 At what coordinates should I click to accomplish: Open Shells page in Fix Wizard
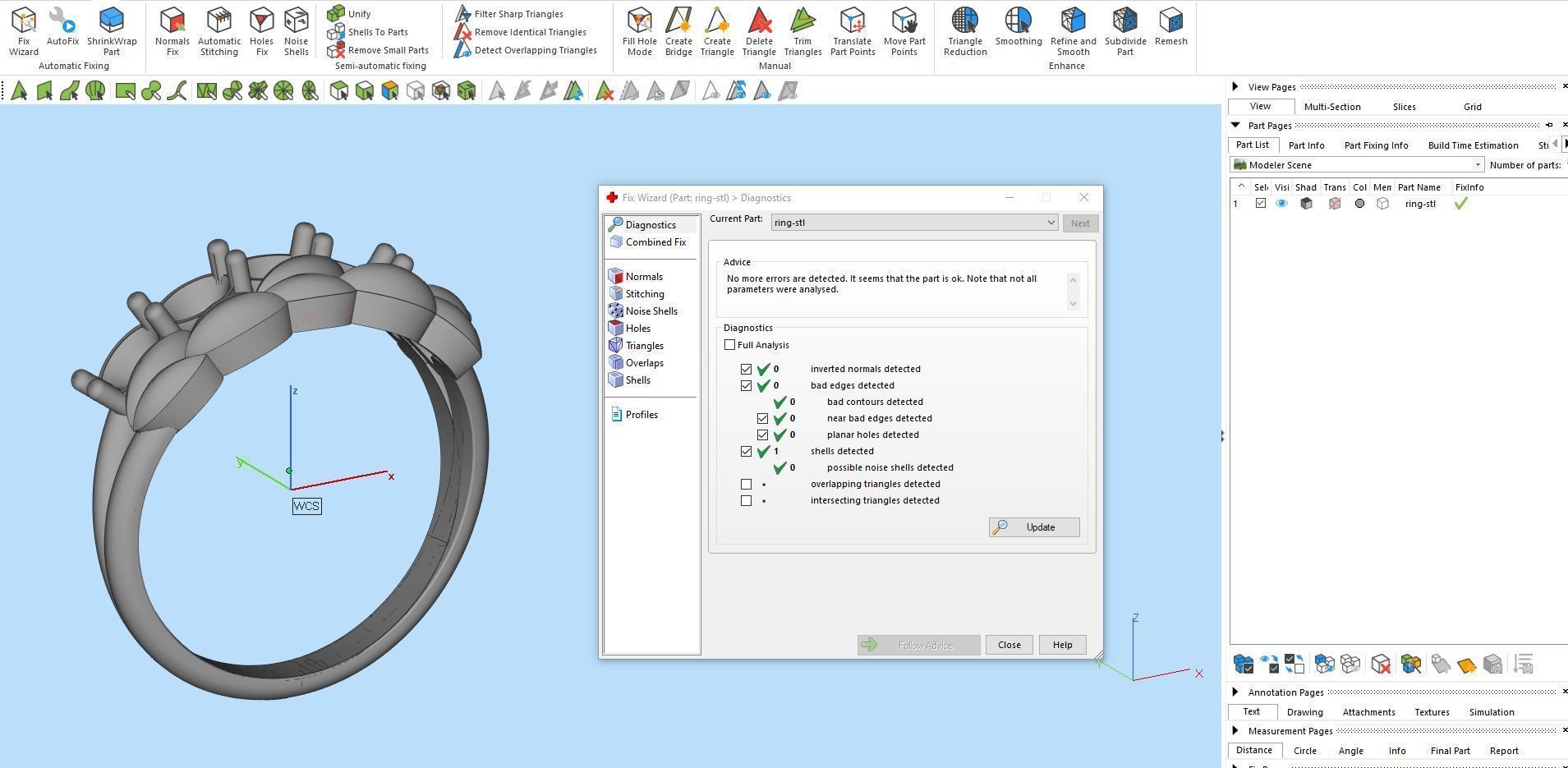point(630,380)
